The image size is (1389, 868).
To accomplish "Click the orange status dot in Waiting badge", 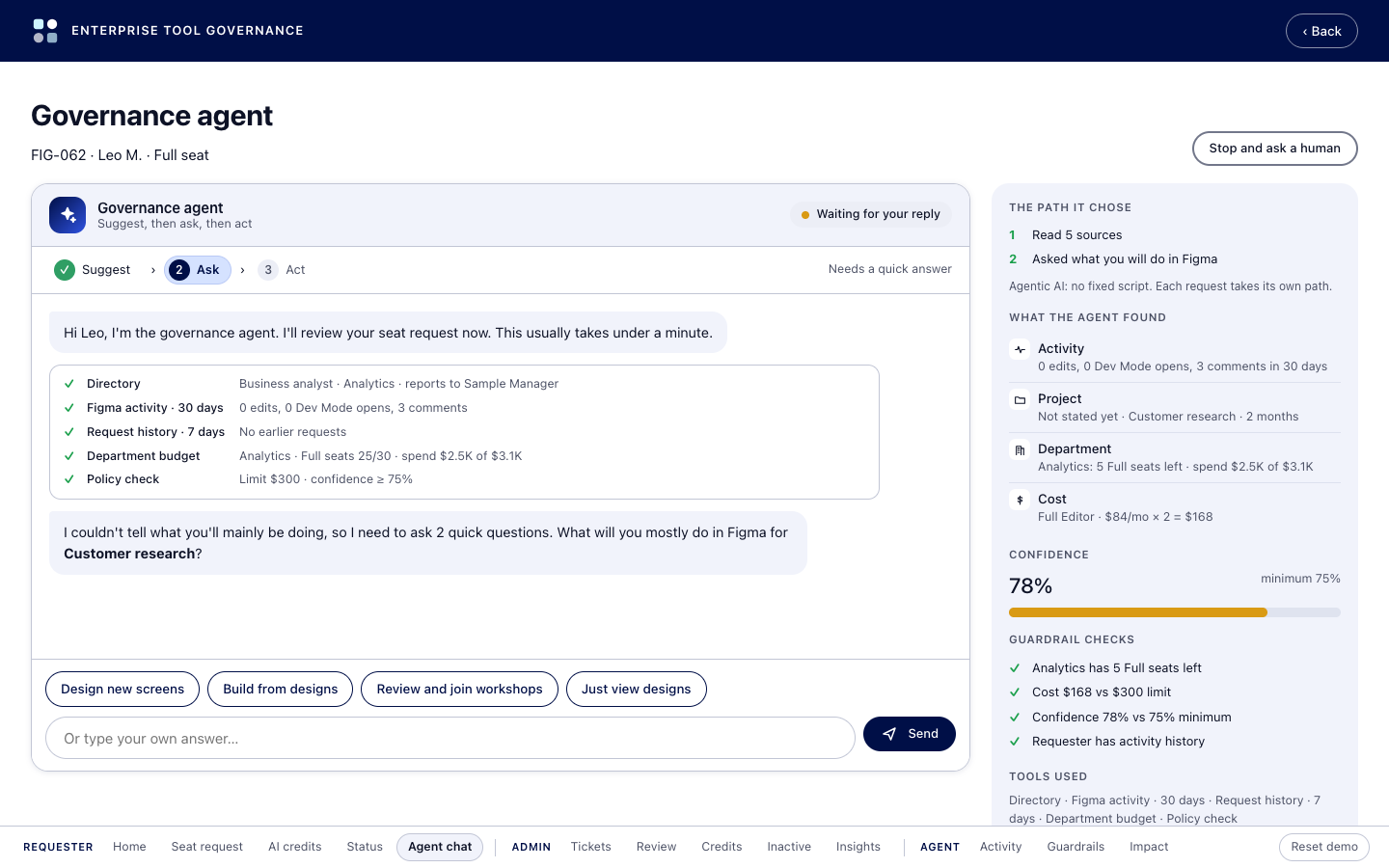I will pos(805,215).
